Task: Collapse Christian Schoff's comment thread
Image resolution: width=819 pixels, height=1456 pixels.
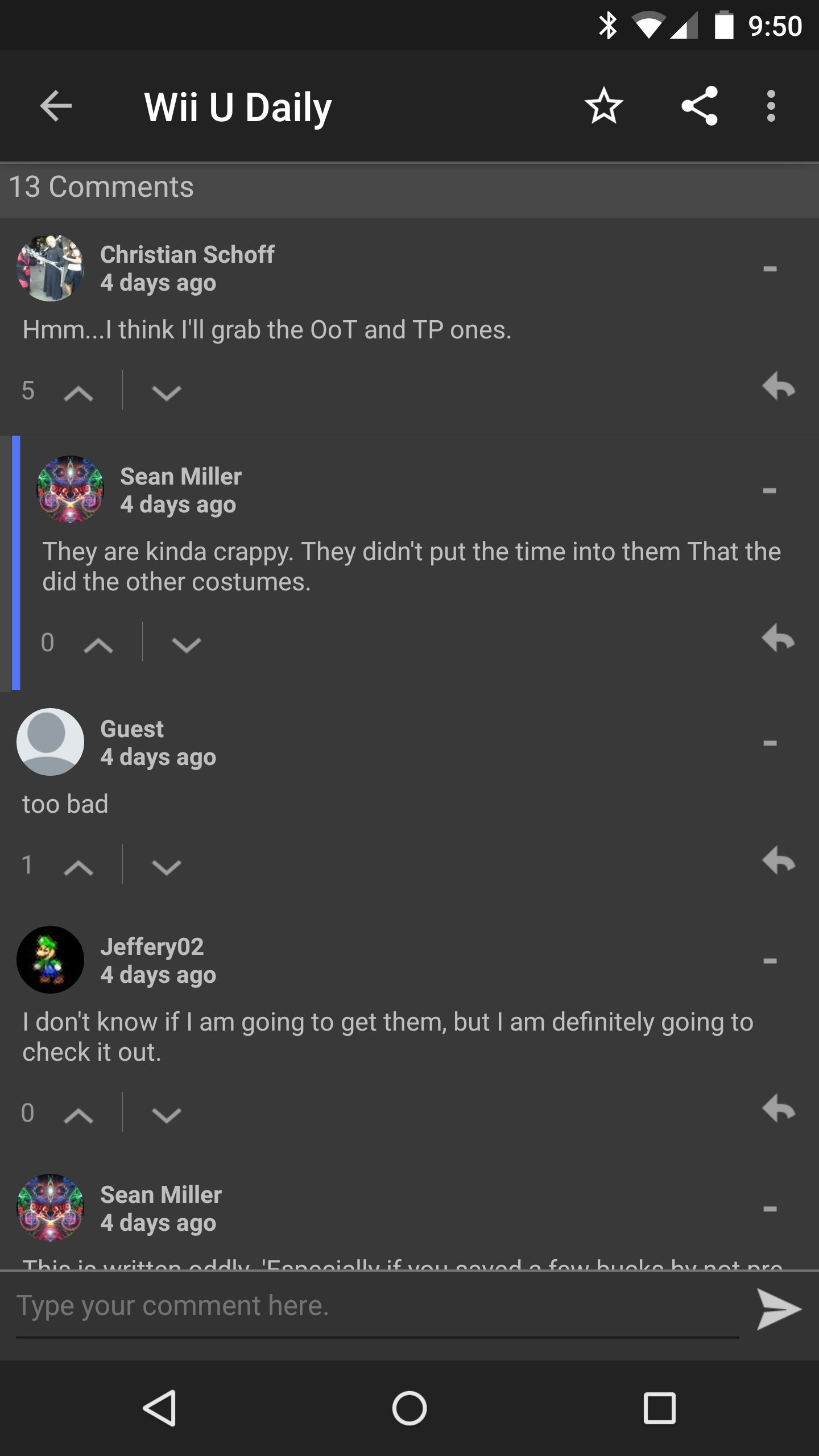Action: [x=770, y=268]
